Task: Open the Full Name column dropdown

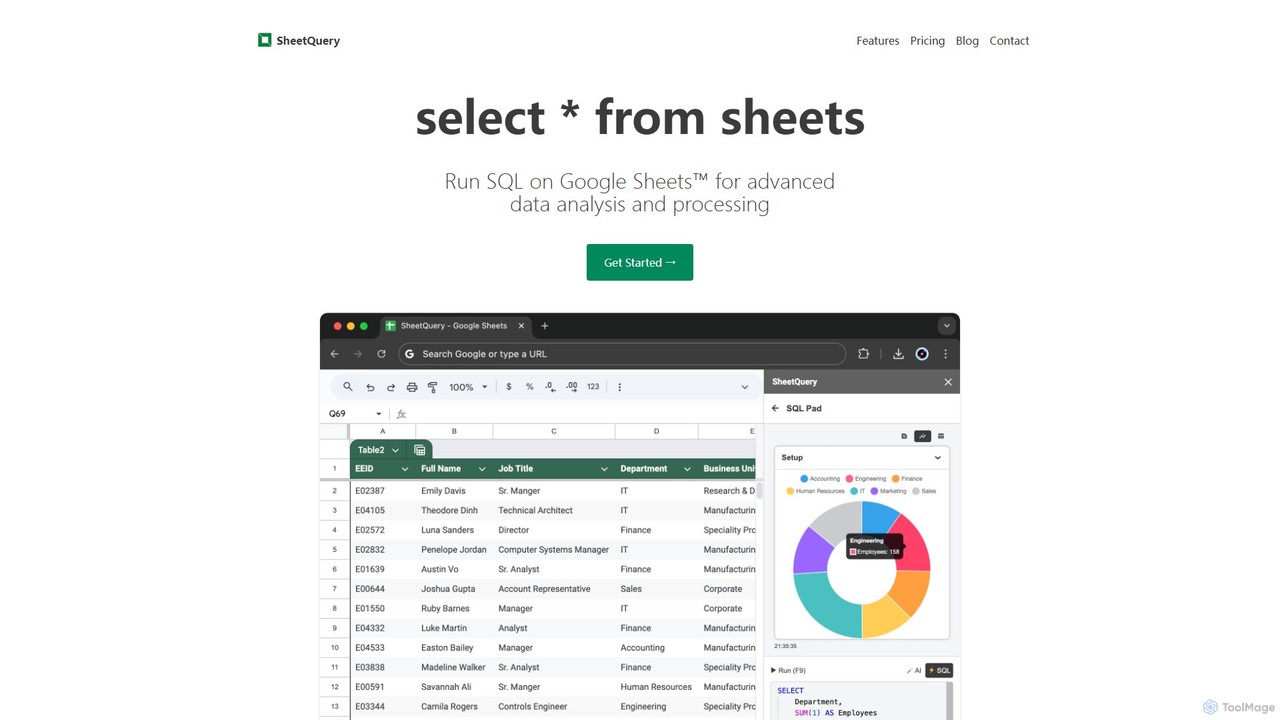Action: click(x=482, y=469)
